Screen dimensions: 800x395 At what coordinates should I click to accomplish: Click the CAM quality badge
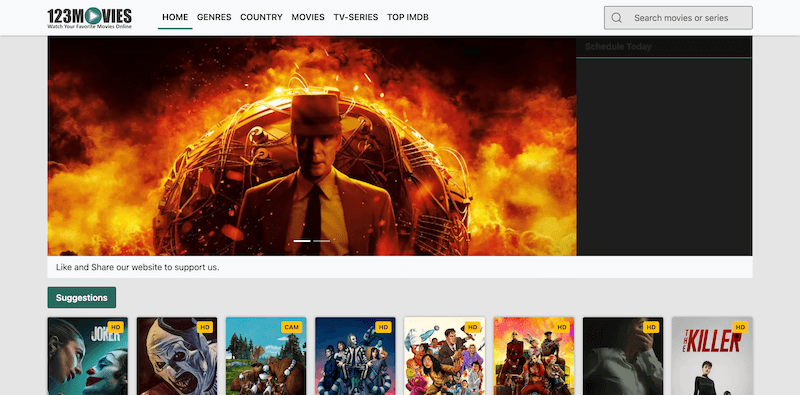[x=292, y=327]
